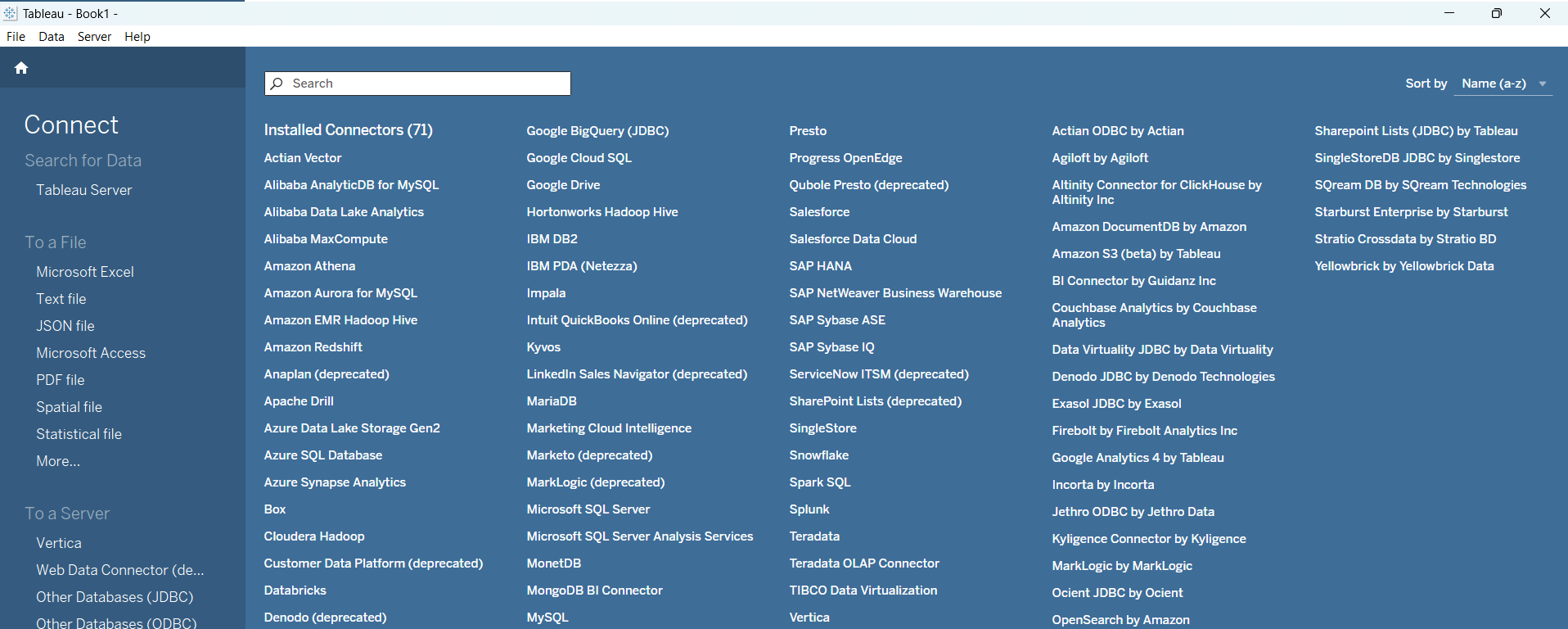Viewport: 1568px width, 629px height.
Task: Select Azure SQL Database connector
Action: (323, 455)
